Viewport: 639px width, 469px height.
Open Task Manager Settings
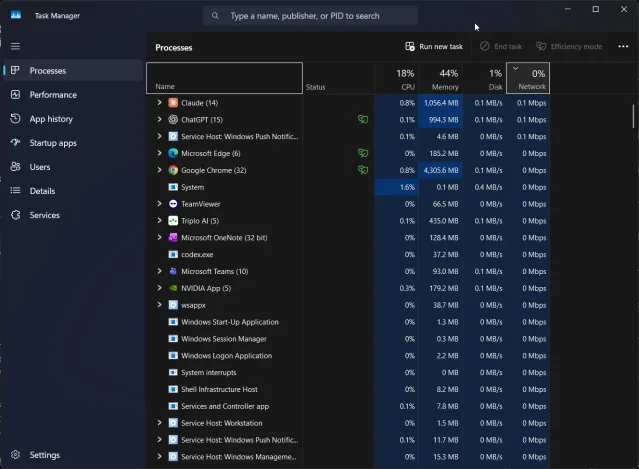(73, 455)
